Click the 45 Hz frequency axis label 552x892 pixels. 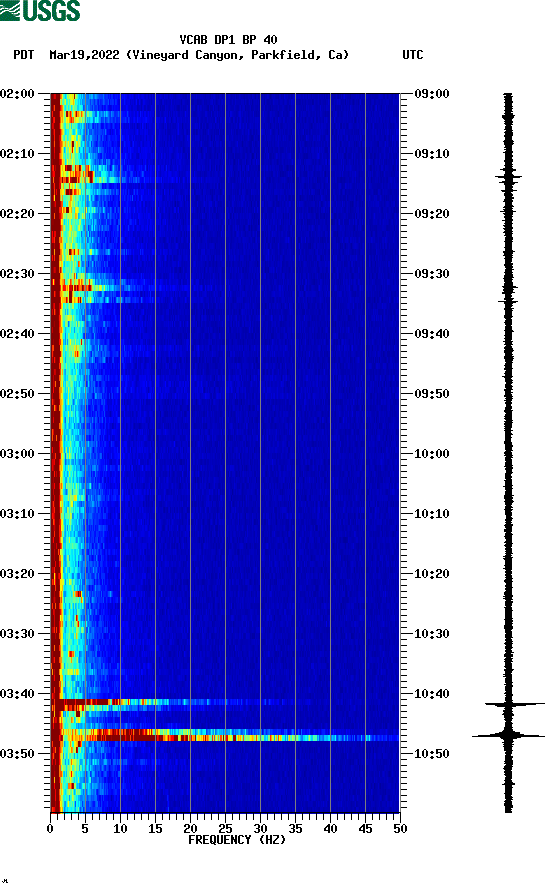coord(365,829)
